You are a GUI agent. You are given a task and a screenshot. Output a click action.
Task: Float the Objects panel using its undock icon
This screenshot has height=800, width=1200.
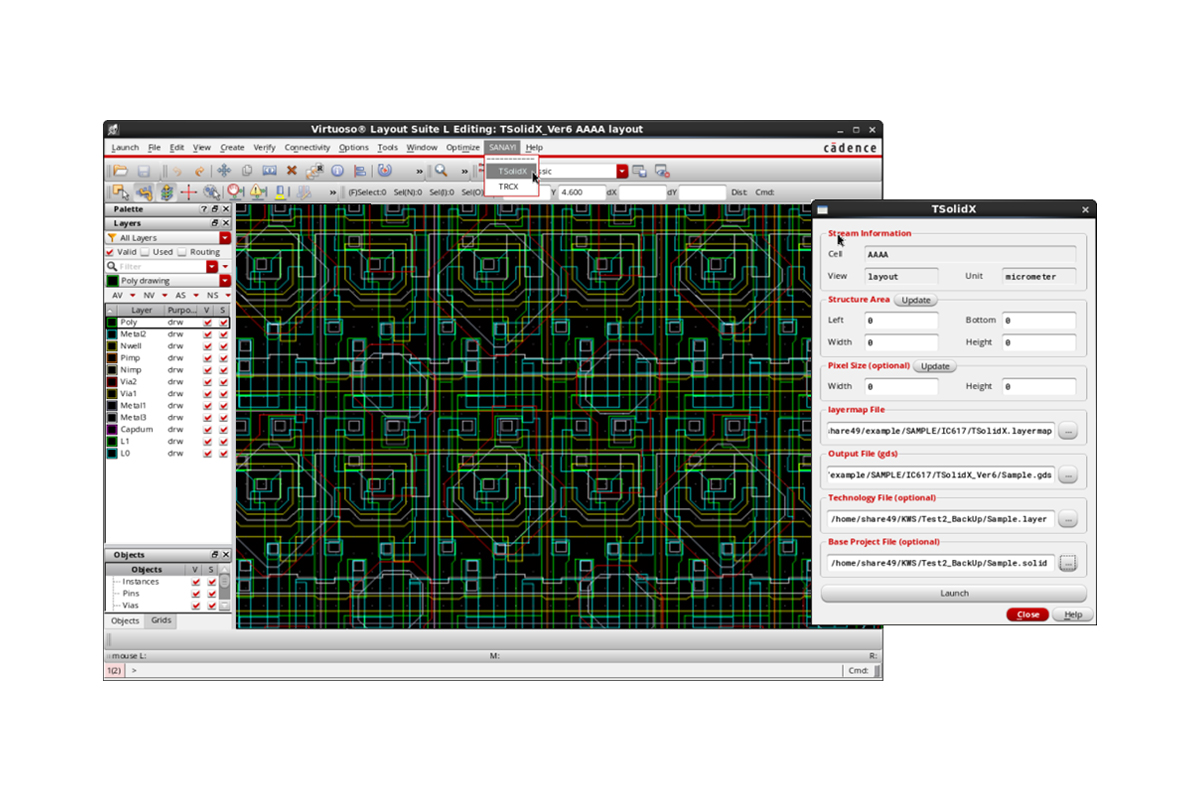214,554
